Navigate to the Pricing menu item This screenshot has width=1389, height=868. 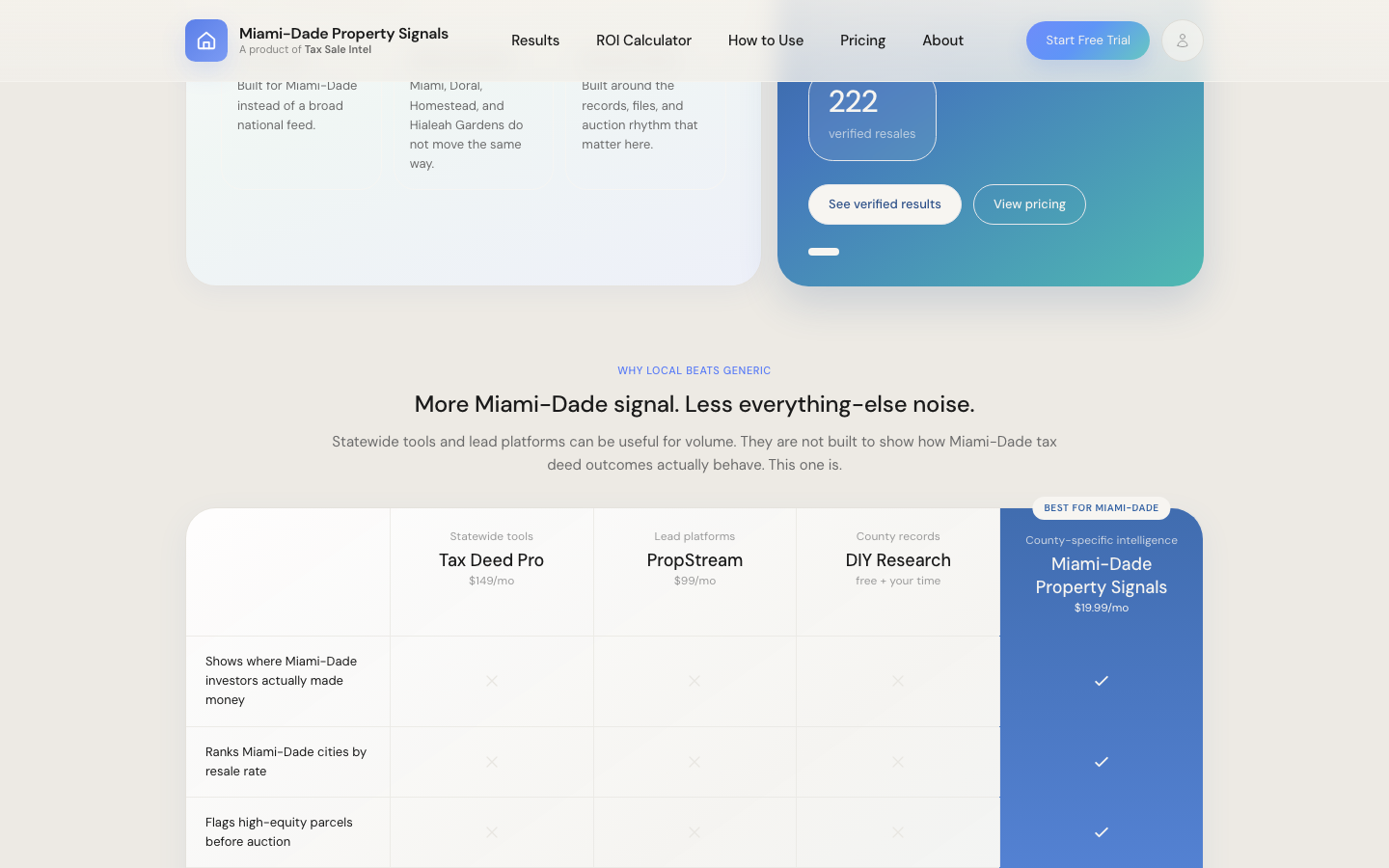point(862,41)
